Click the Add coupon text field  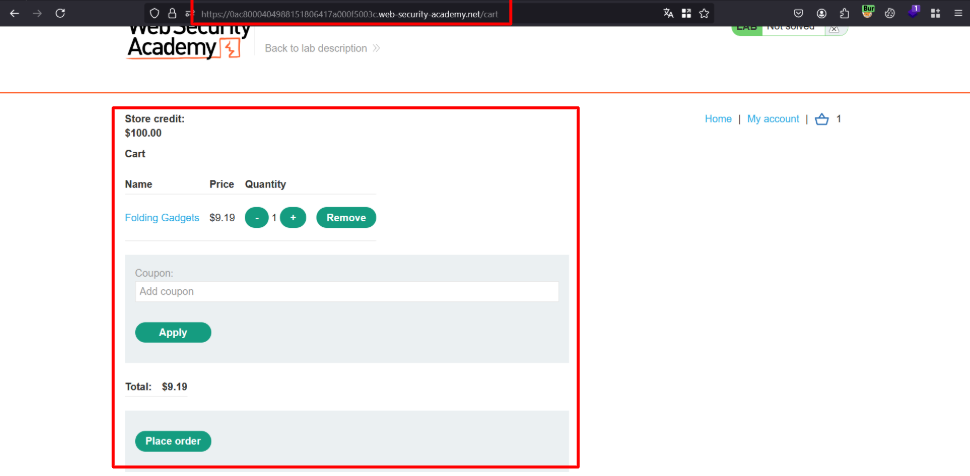(x=346, y=291)
